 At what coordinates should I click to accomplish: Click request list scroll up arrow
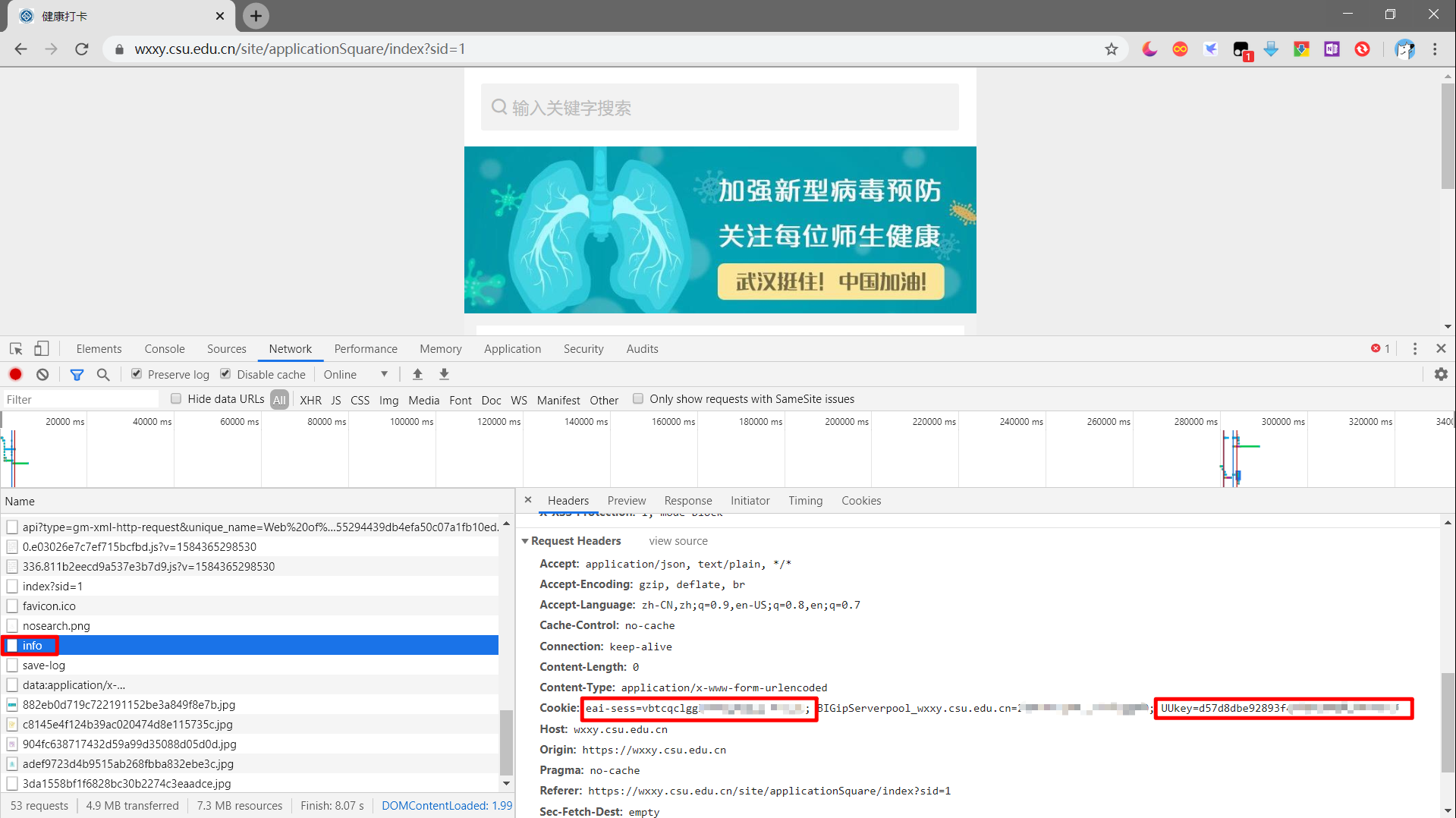click(x=506, y=524)
